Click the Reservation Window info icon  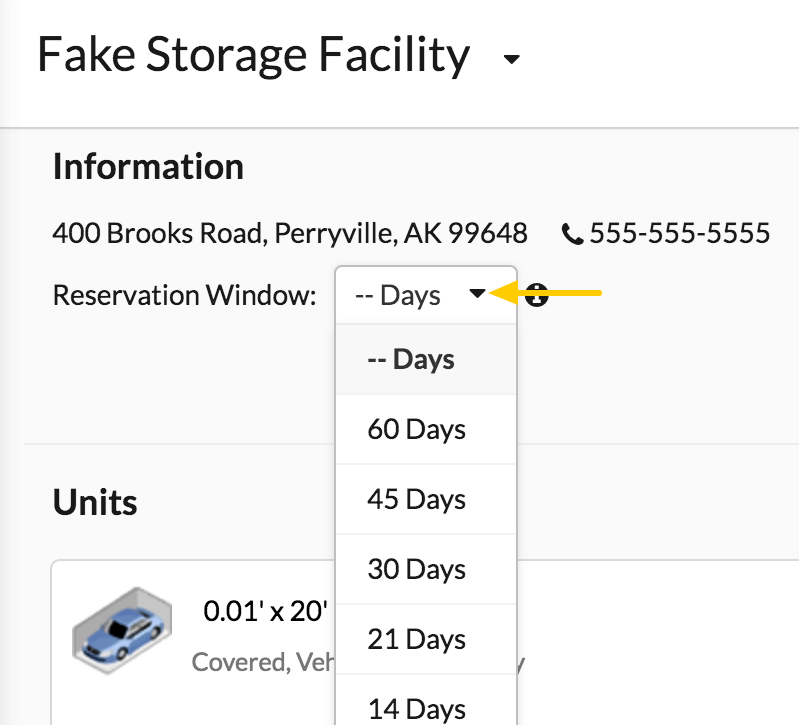pos(536,294)
